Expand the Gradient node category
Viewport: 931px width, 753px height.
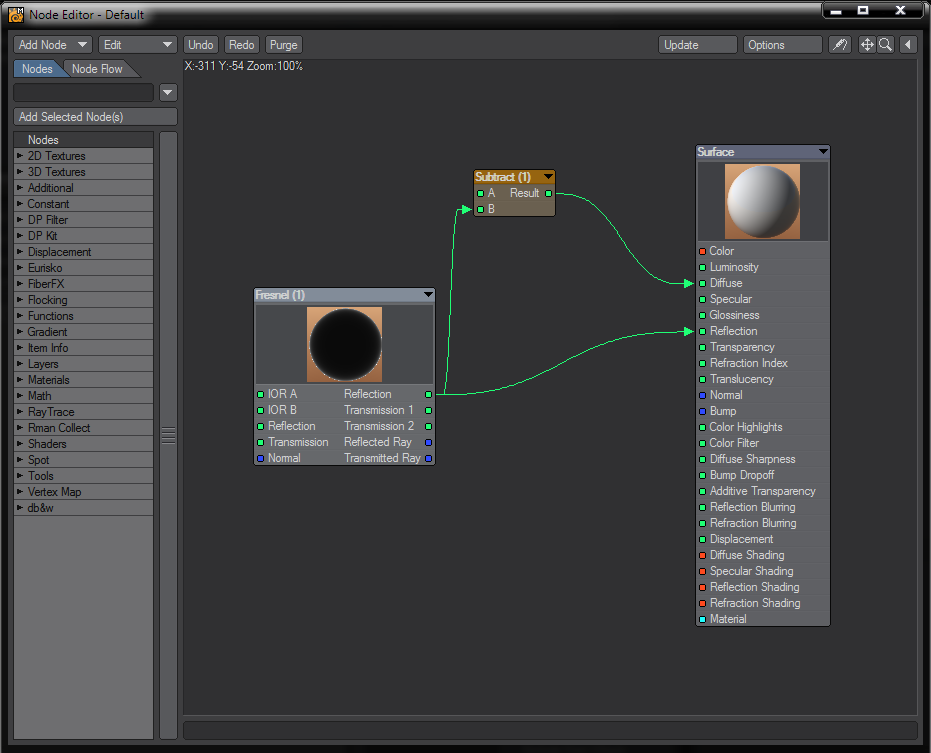20,332
